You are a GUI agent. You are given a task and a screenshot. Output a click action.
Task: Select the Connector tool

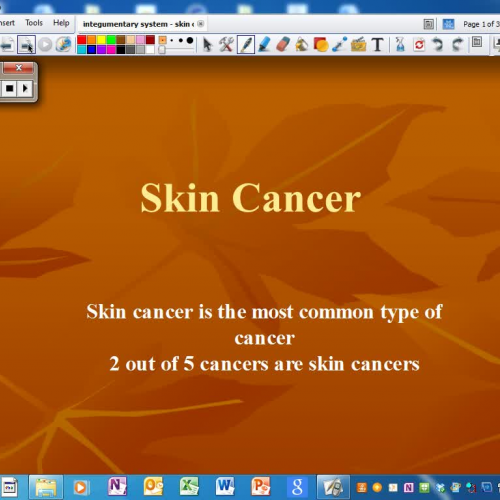pos(339,44)
